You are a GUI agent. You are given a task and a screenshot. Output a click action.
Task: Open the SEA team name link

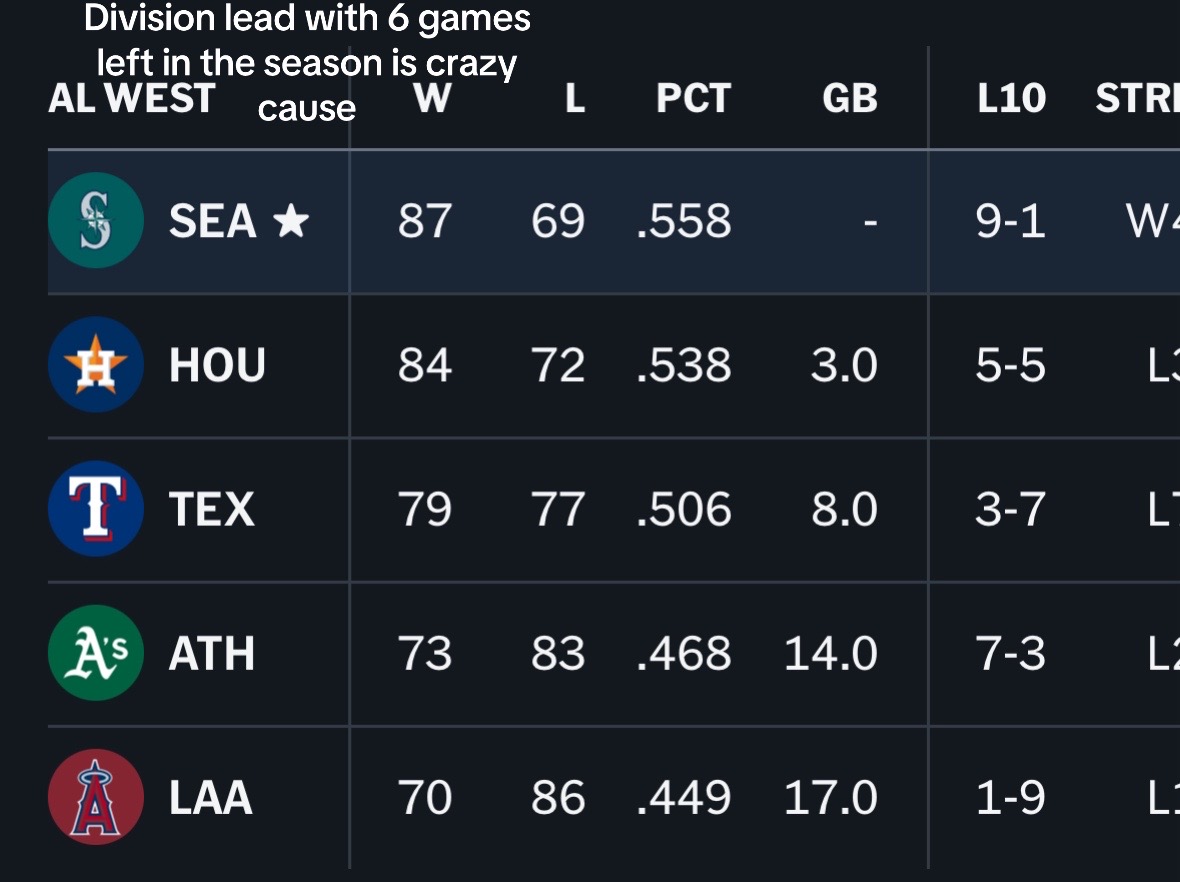[x=212, y=221]
